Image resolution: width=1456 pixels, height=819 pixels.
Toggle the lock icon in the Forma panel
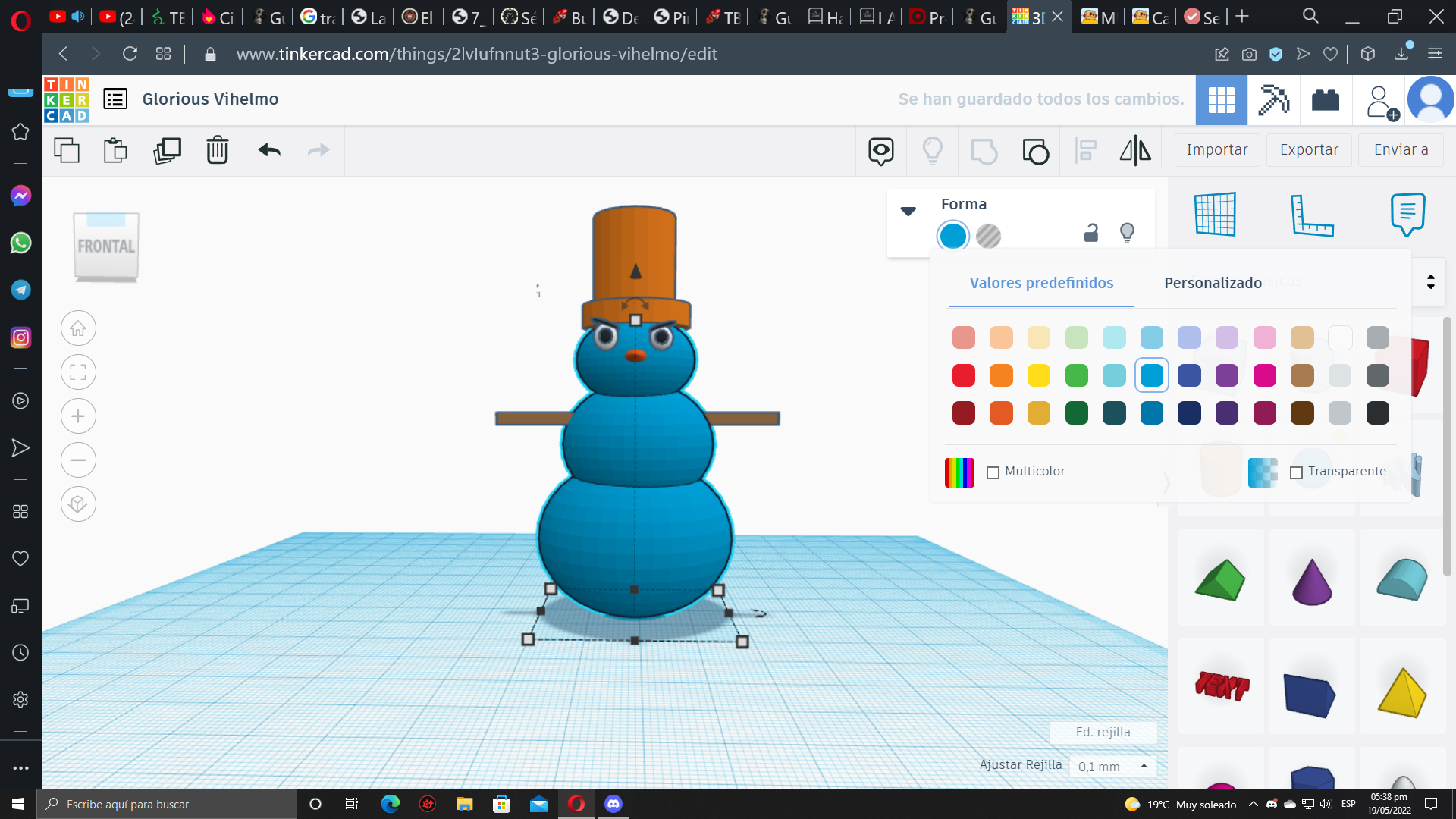(1090, 234)
